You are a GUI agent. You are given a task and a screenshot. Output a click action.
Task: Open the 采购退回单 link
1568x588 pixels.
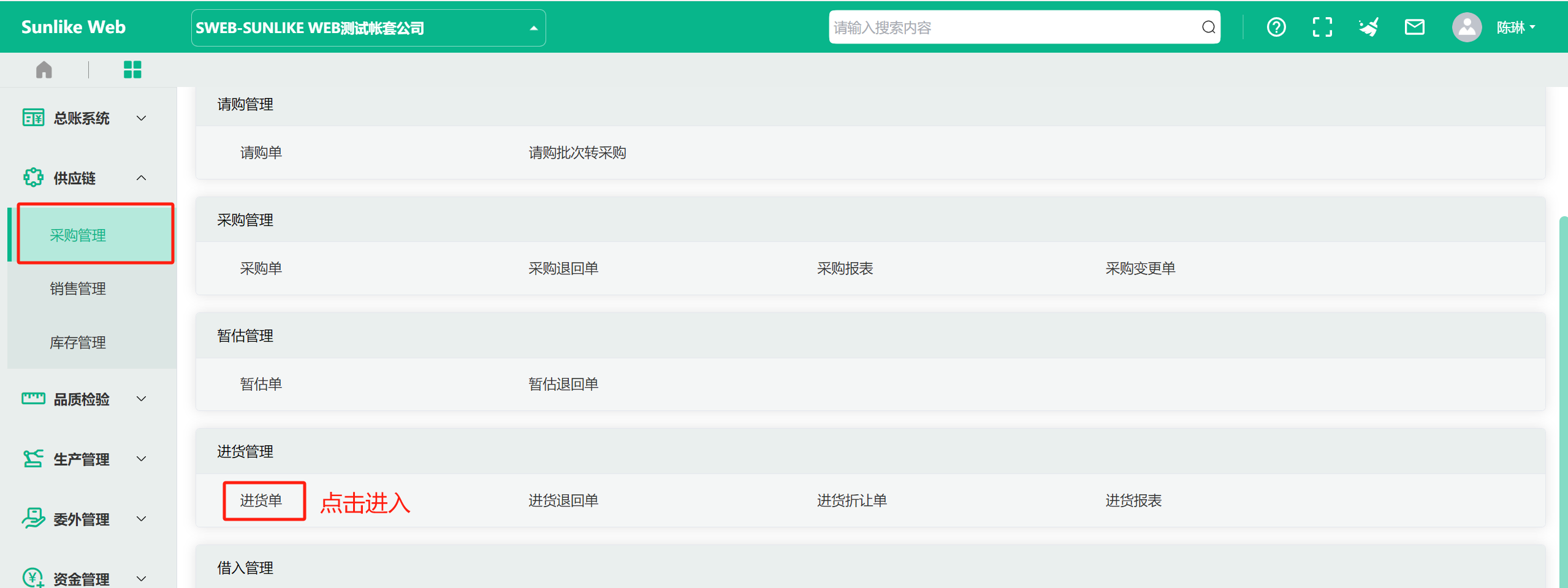(x=563, y=268)
